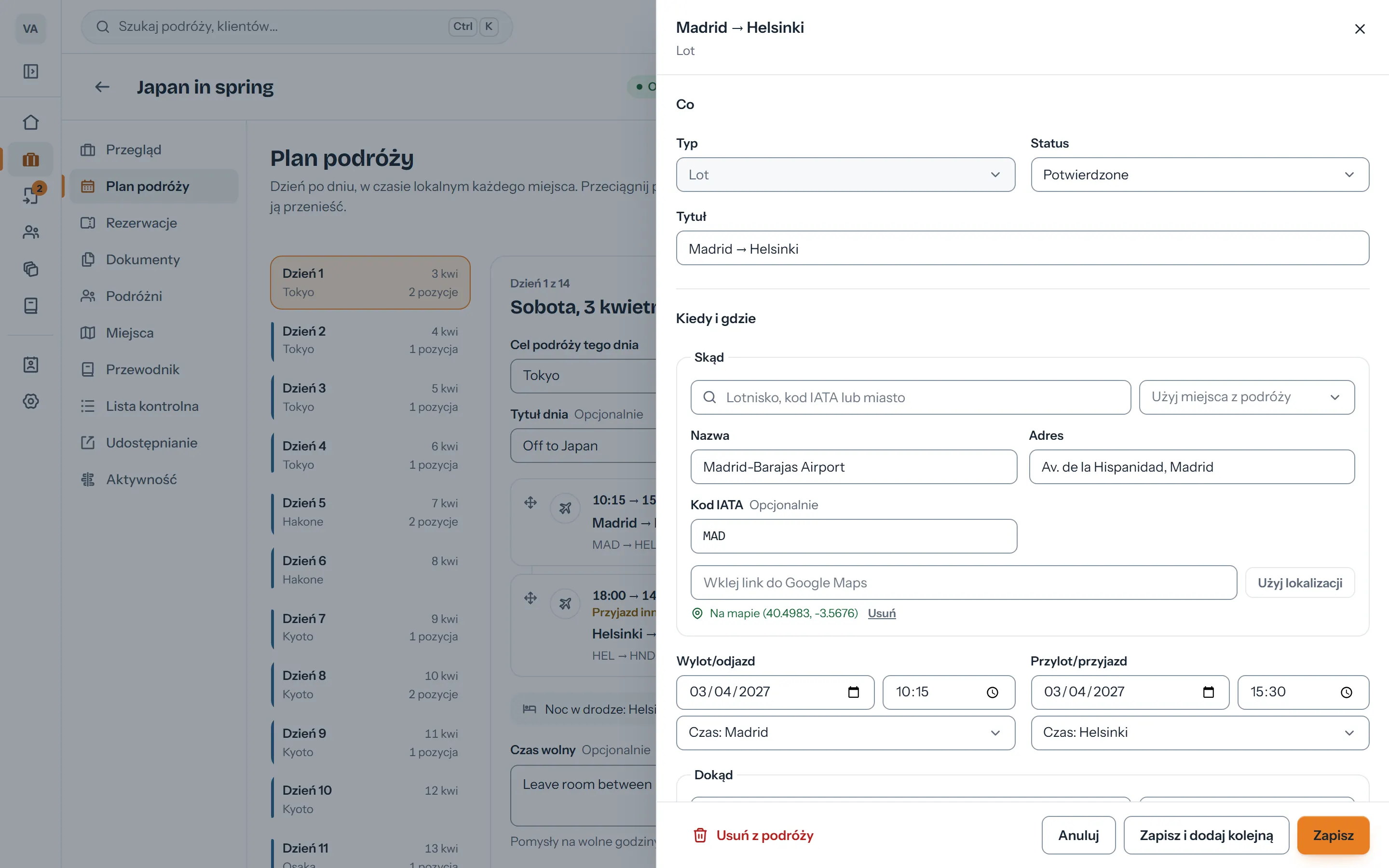The width and height of the screenshot is (1389, 868).
Task: Open Miejsca menu item
Action: point(154,333)
